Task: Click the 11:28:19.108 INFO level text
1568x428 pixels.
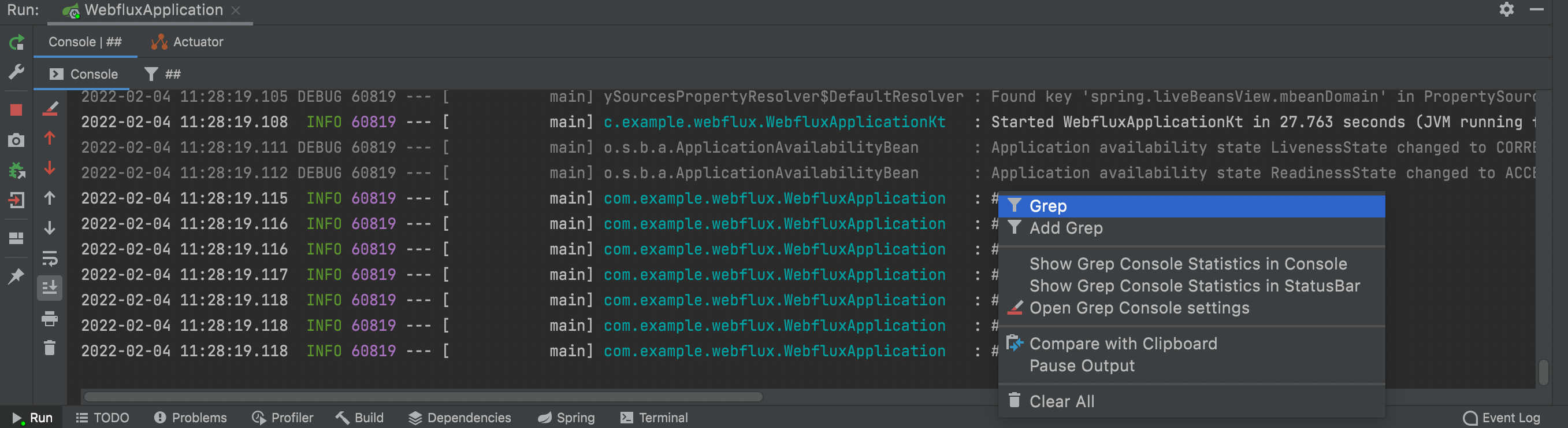Action: (324, 122)
